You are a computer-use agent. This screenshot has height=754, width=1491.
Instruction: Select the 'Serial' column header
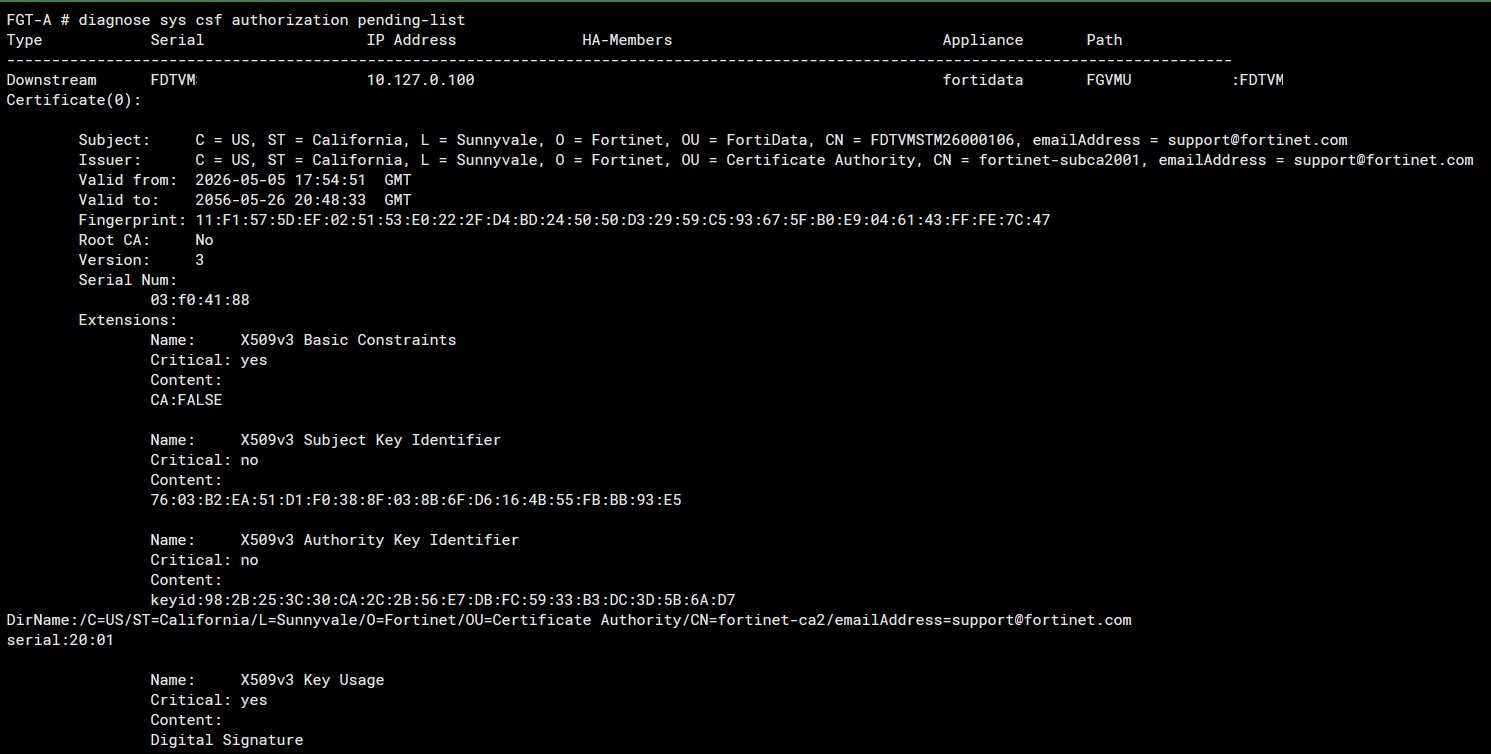[177, 40]
